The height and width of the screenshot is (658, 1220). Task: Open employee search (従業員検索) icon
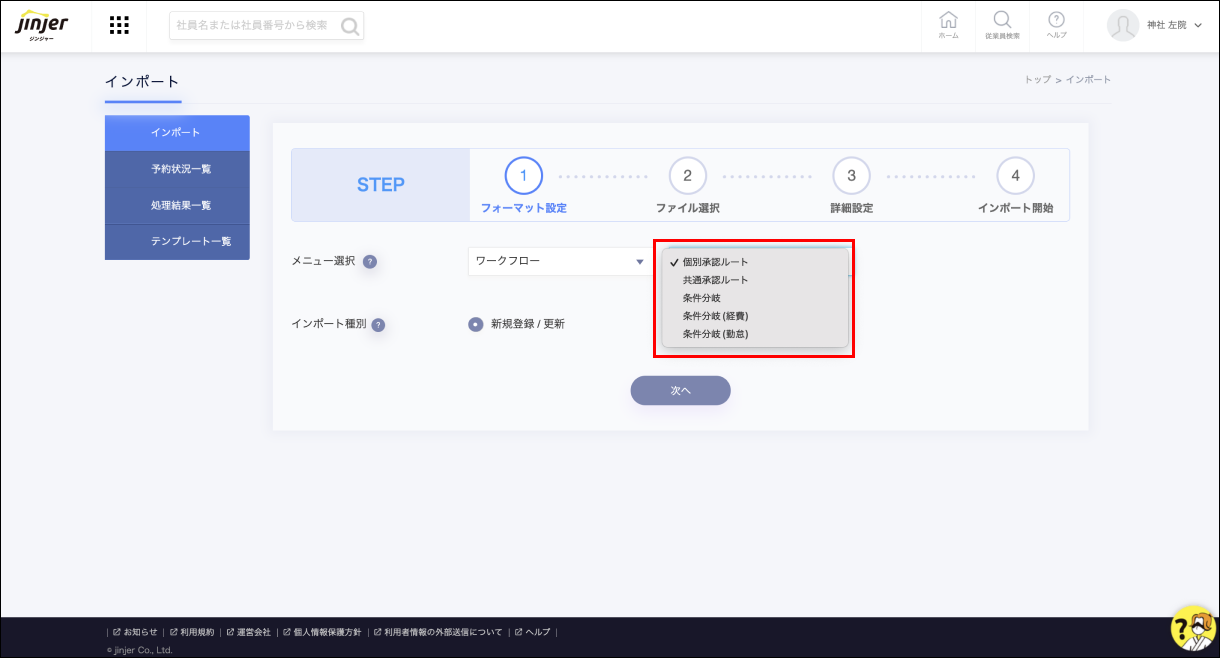[1001, 25]
